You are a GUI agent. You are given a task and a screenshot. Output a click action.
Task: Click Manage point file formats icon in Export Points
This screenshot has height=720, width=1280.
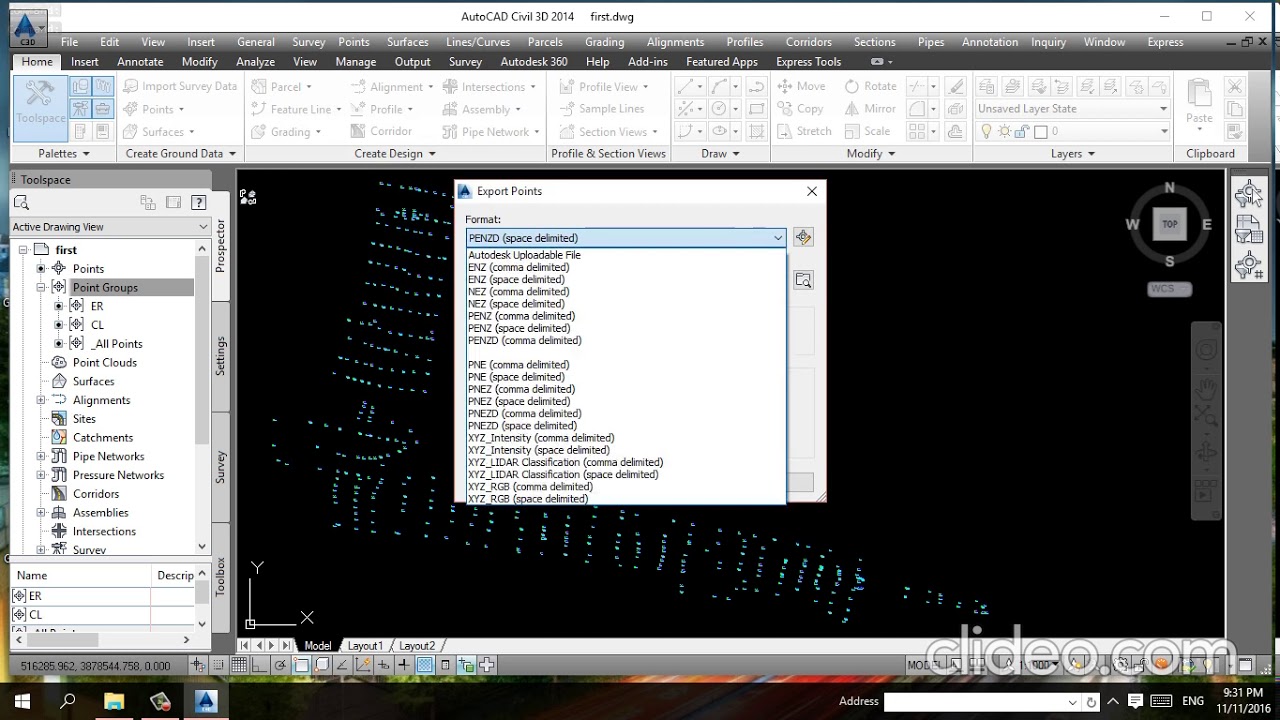pos(803,237)
